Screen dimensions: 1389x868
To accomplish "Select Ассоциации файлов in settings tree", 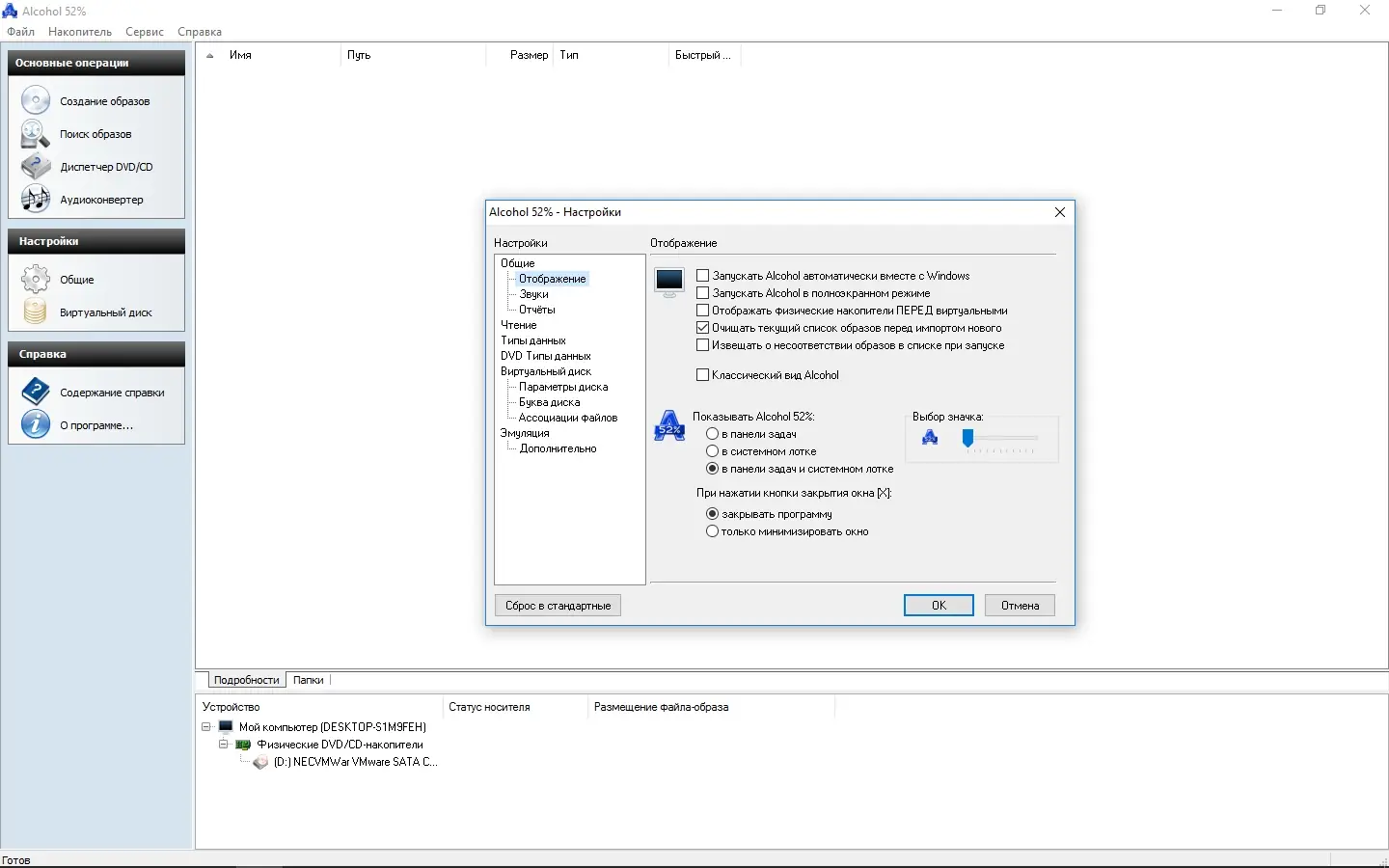I will tap(568, 418).
